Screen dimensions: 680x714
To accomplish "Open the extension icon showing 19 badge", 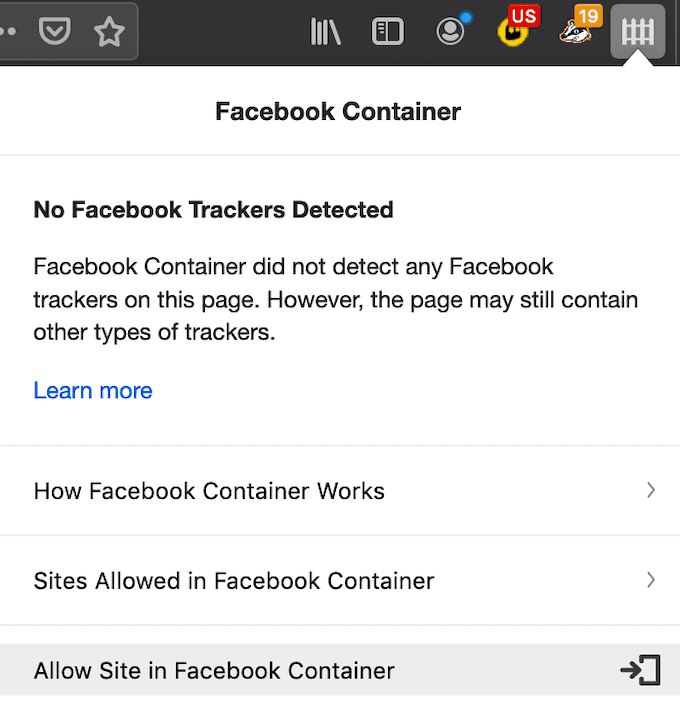I will pos(574,31).
